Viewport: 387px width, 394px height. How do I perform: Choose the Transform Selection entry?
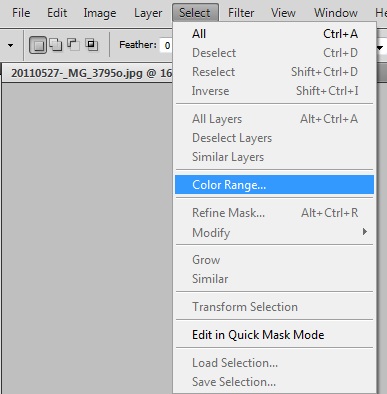tap(274, 307)
